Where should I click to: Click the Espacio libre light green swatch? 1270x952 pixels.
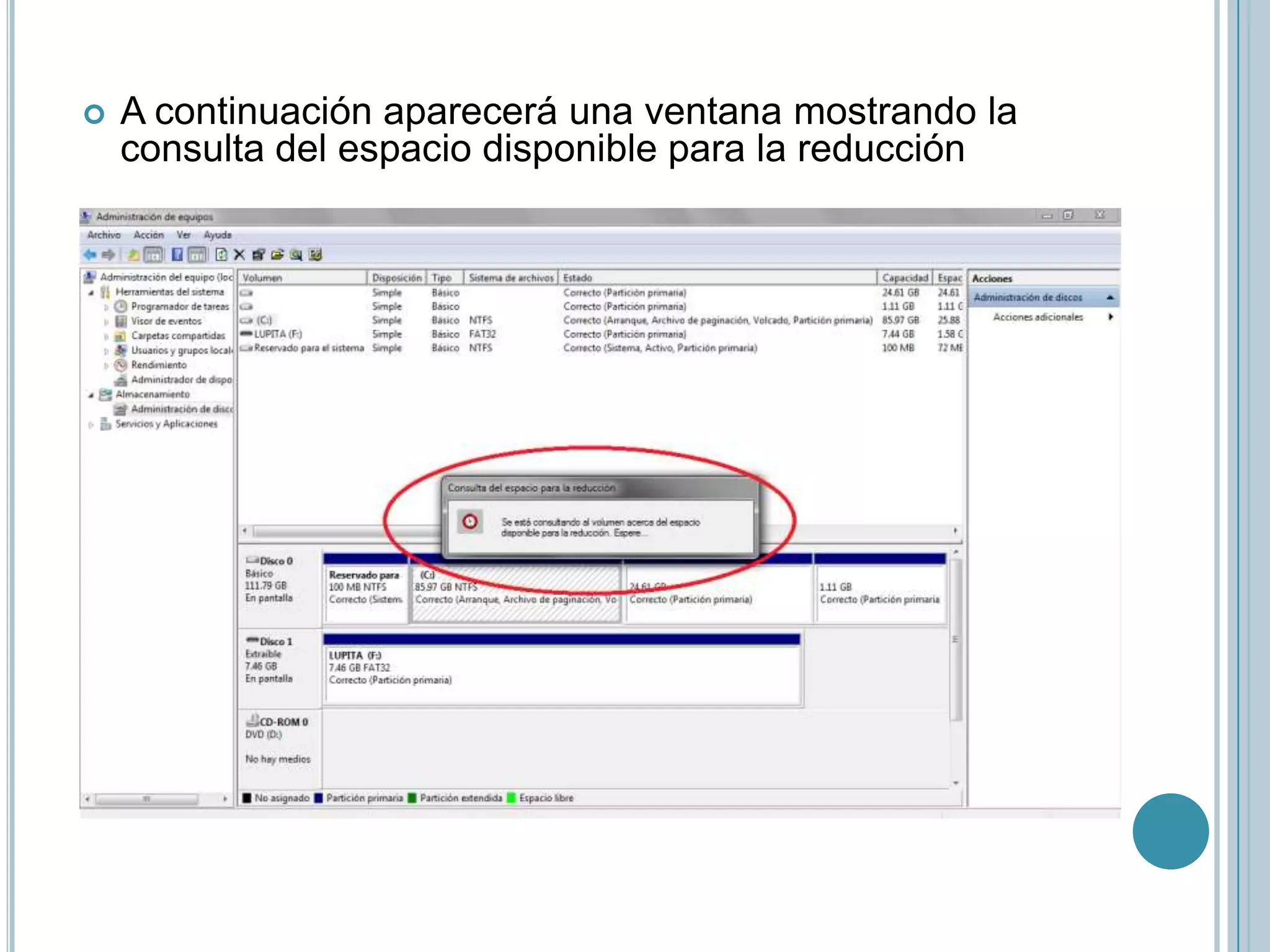coord(512,798)
